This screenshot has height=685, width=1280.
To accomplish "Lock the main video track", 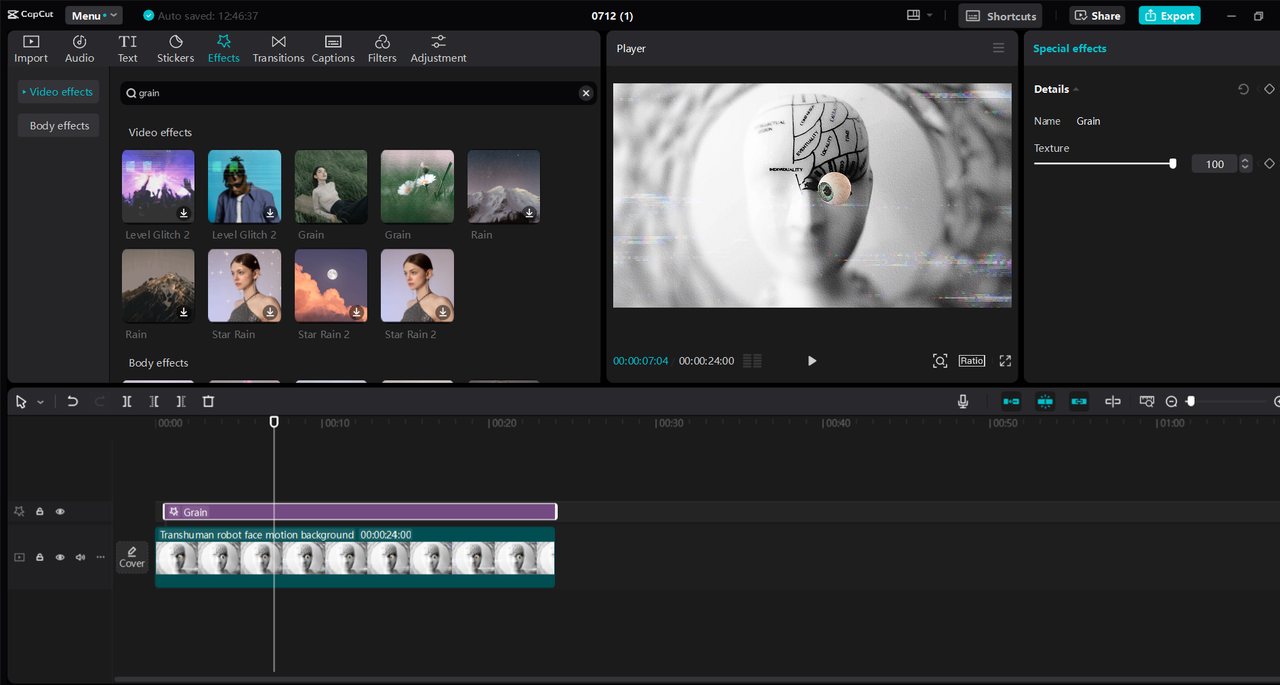I will [40, 557].
